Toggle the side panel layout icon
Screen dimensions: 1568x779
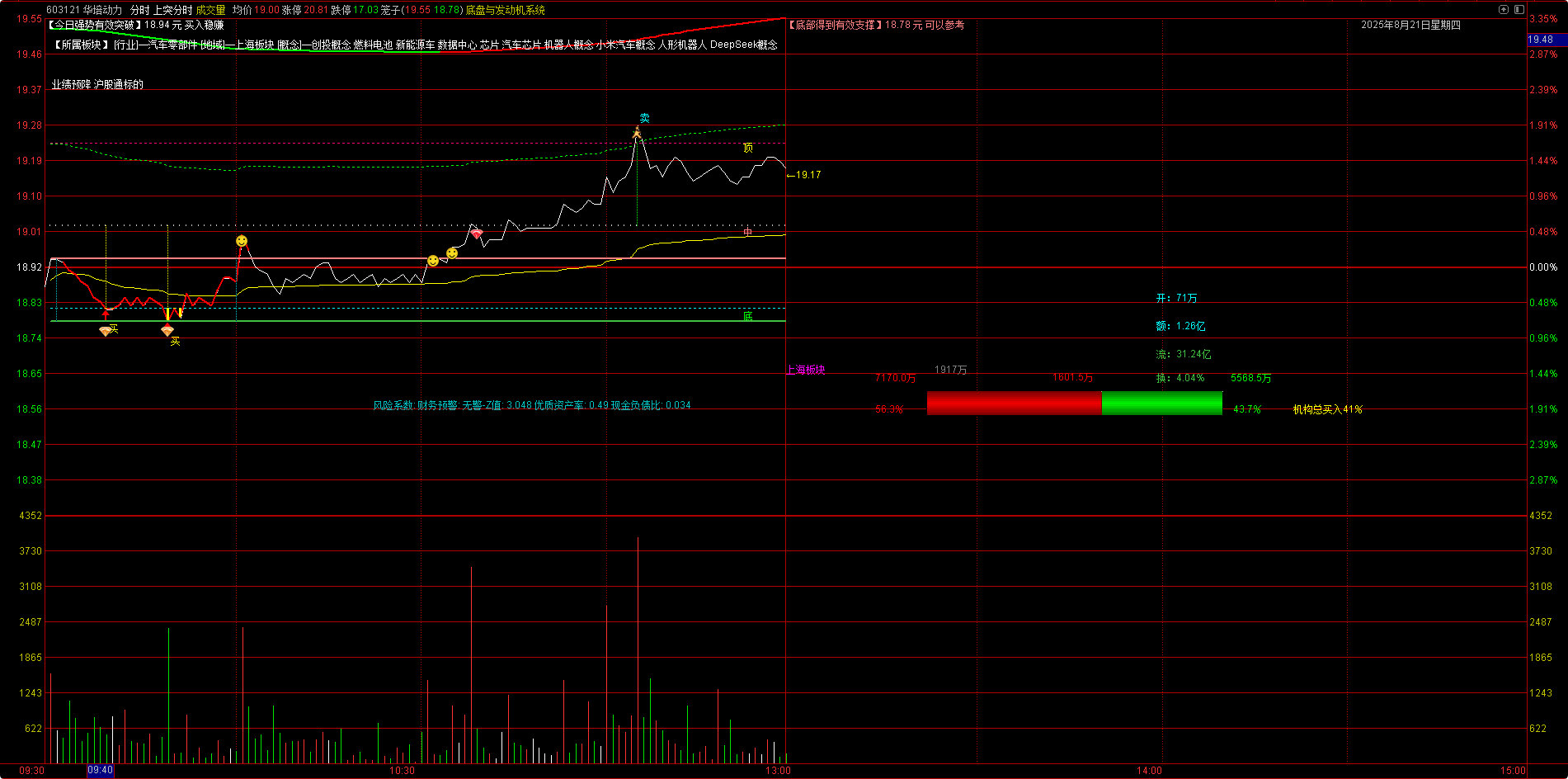(x=1519, y=9)
